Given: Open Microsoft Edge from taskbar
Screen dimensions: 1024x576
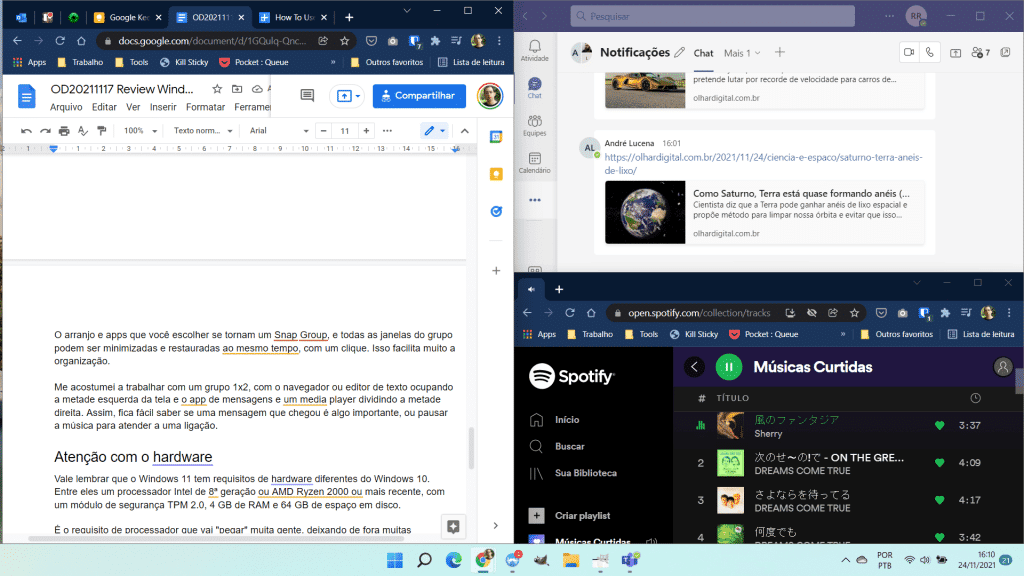Looking at the screenshot, I should pyautogui.click(x=454, y=560).
